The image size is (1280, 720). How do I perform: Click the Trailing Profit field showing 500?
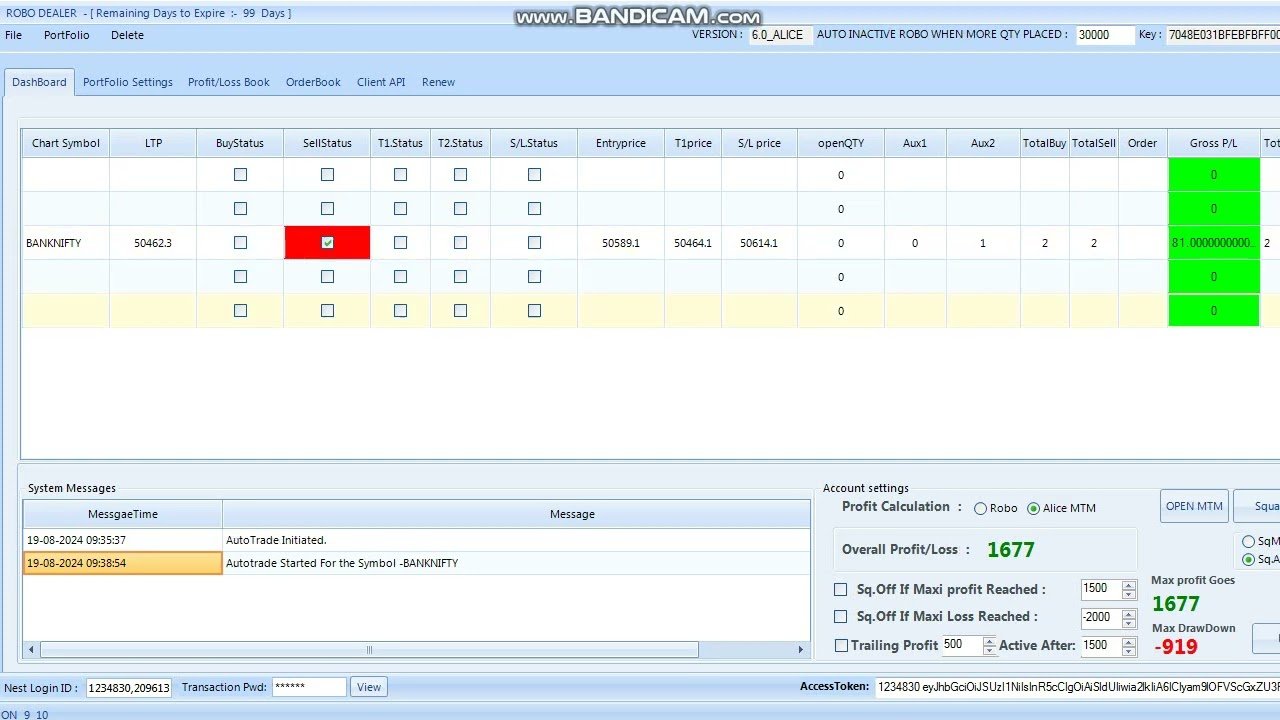coord(961,645)
